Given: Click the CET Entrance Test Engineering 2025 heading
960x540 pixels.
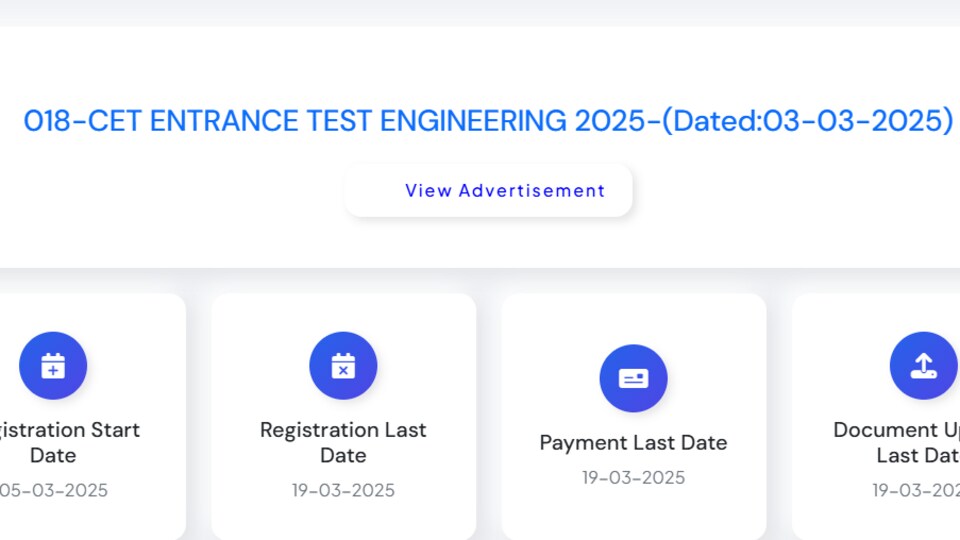Looking at the screenshot, I should pyautogui.click(x=488, y=121).
